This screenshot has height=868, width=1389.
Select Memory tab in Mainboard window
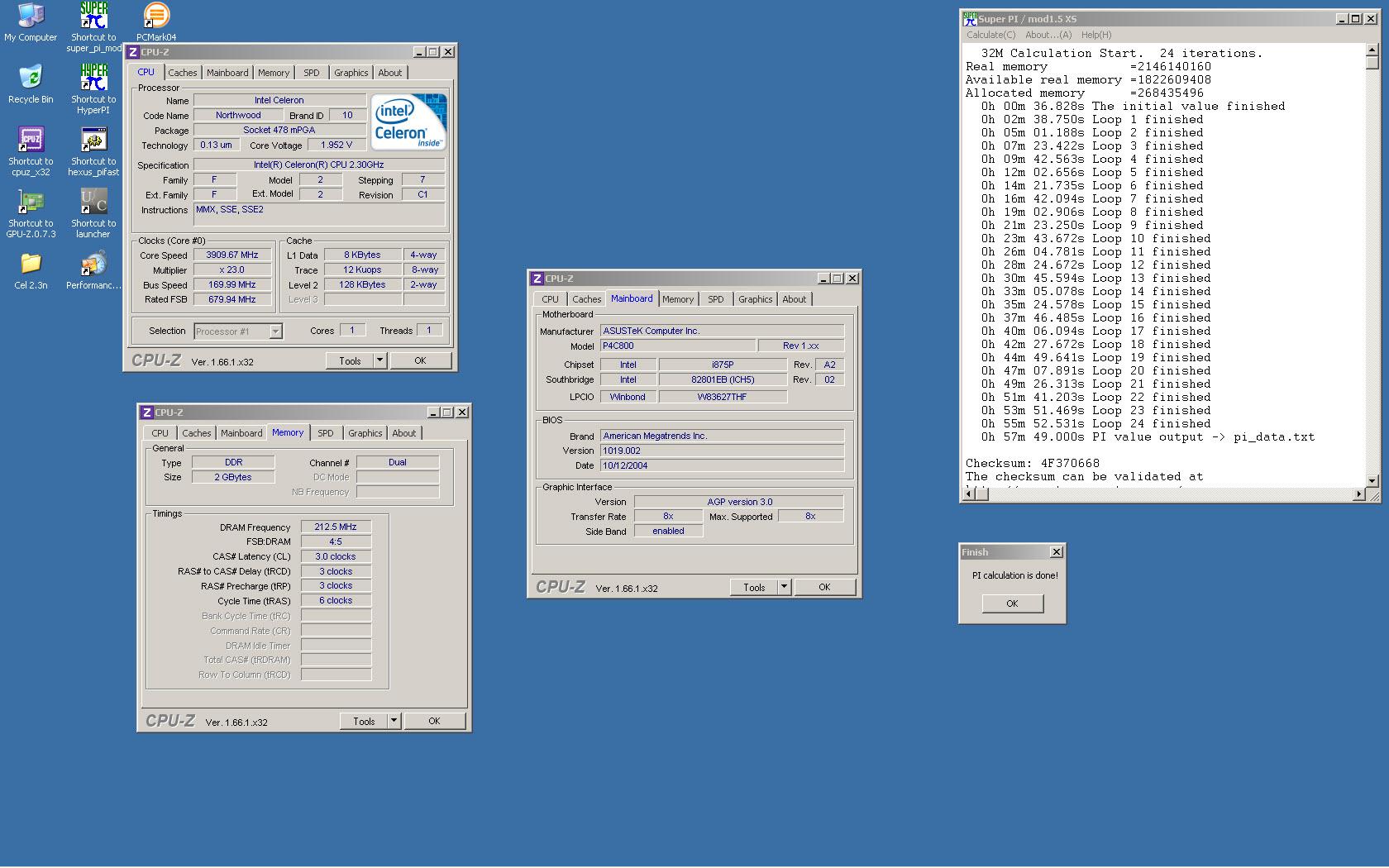coord(678,299)
